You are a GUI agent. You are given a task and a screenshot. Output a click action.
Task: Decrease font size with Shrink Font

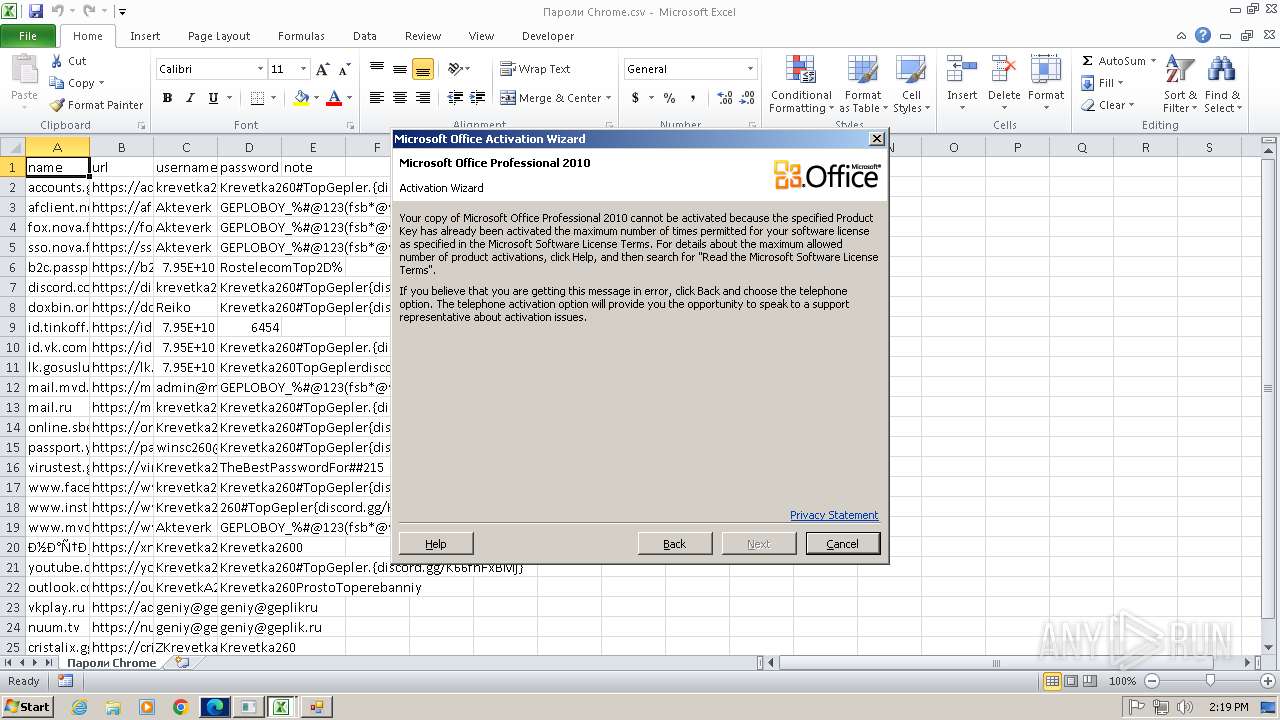[344, 69]
